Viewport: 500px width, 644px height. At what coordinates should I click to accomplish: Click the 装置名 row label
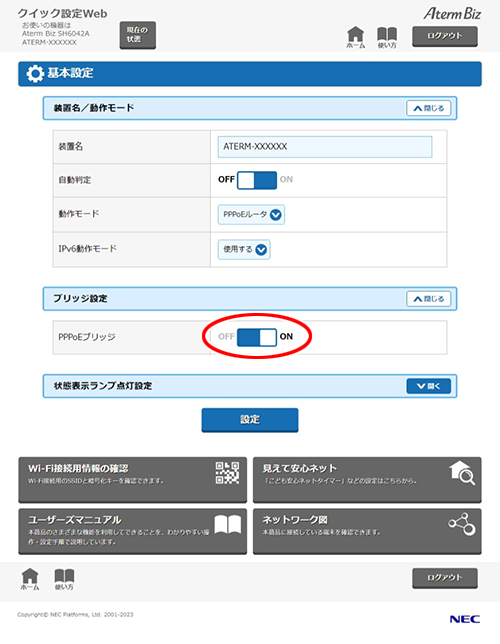(71, 147)
